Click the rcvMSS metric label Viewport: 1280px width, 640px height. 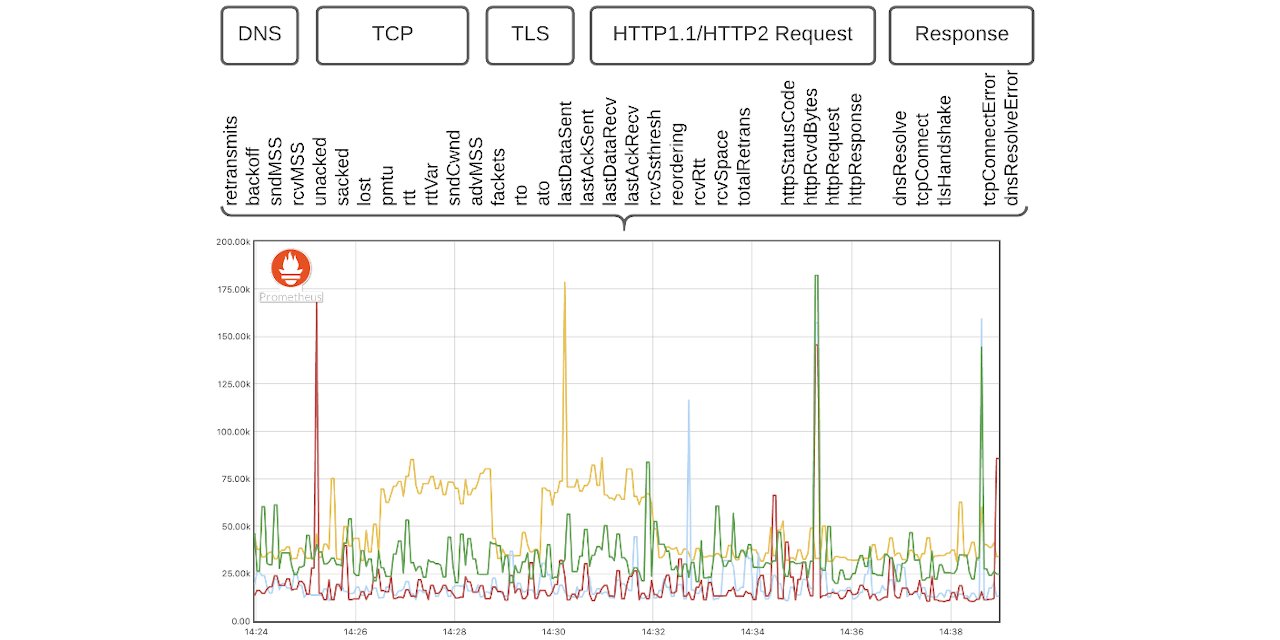[298, 176]
